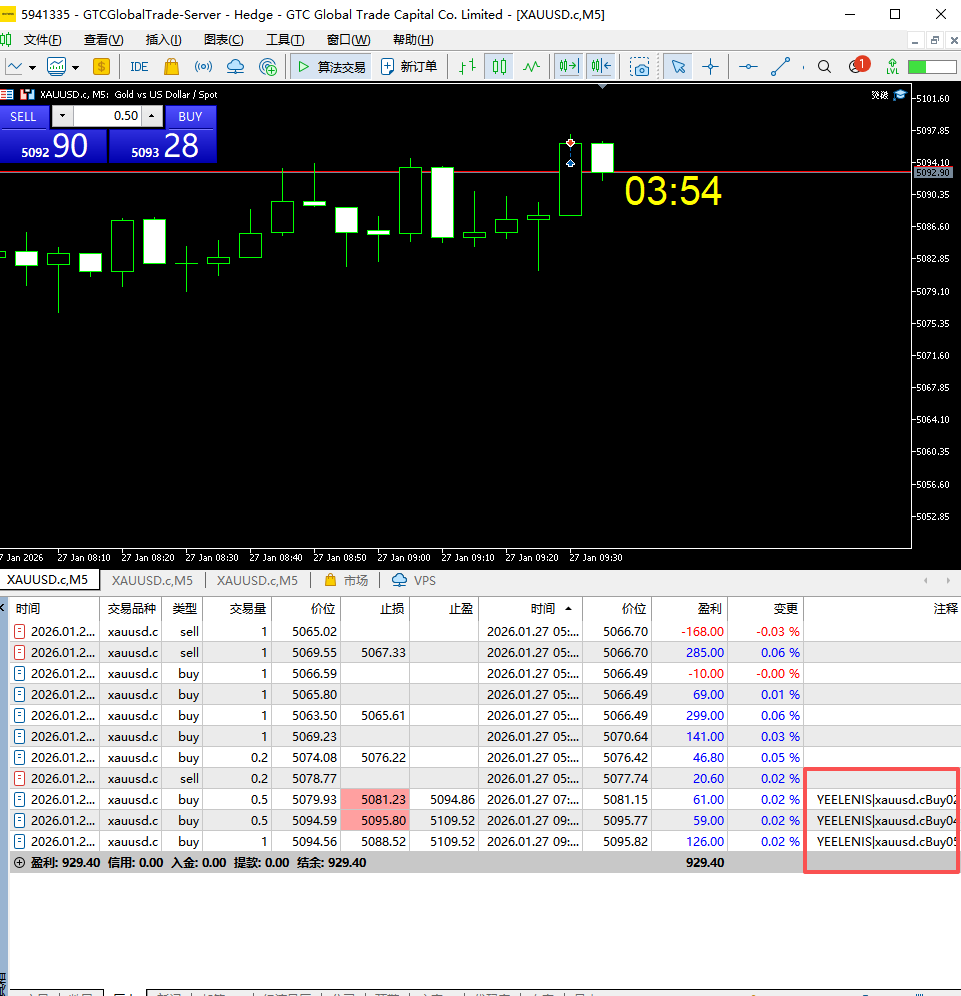Expand the 盈利: 929.40 summary row

click(x=19, y=863)
